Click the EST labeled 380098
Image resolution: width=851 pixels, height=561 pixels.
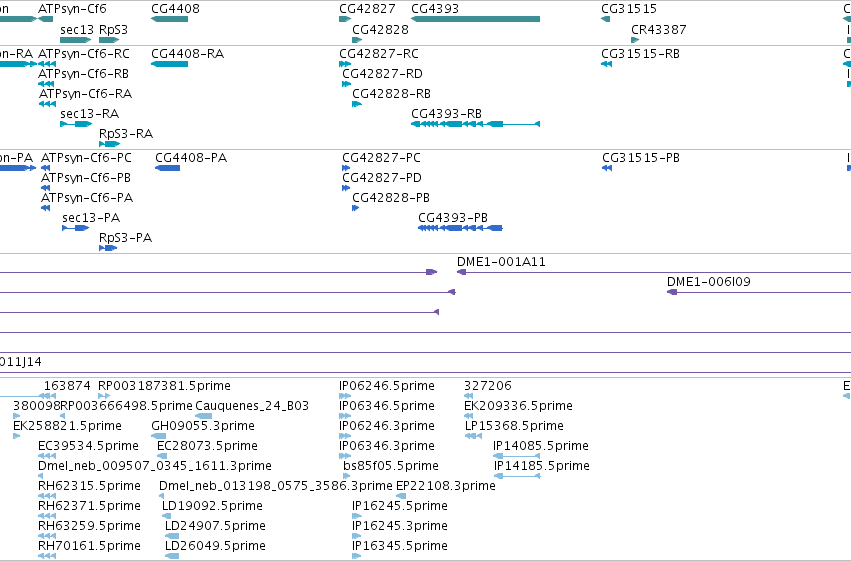[36, 406]
